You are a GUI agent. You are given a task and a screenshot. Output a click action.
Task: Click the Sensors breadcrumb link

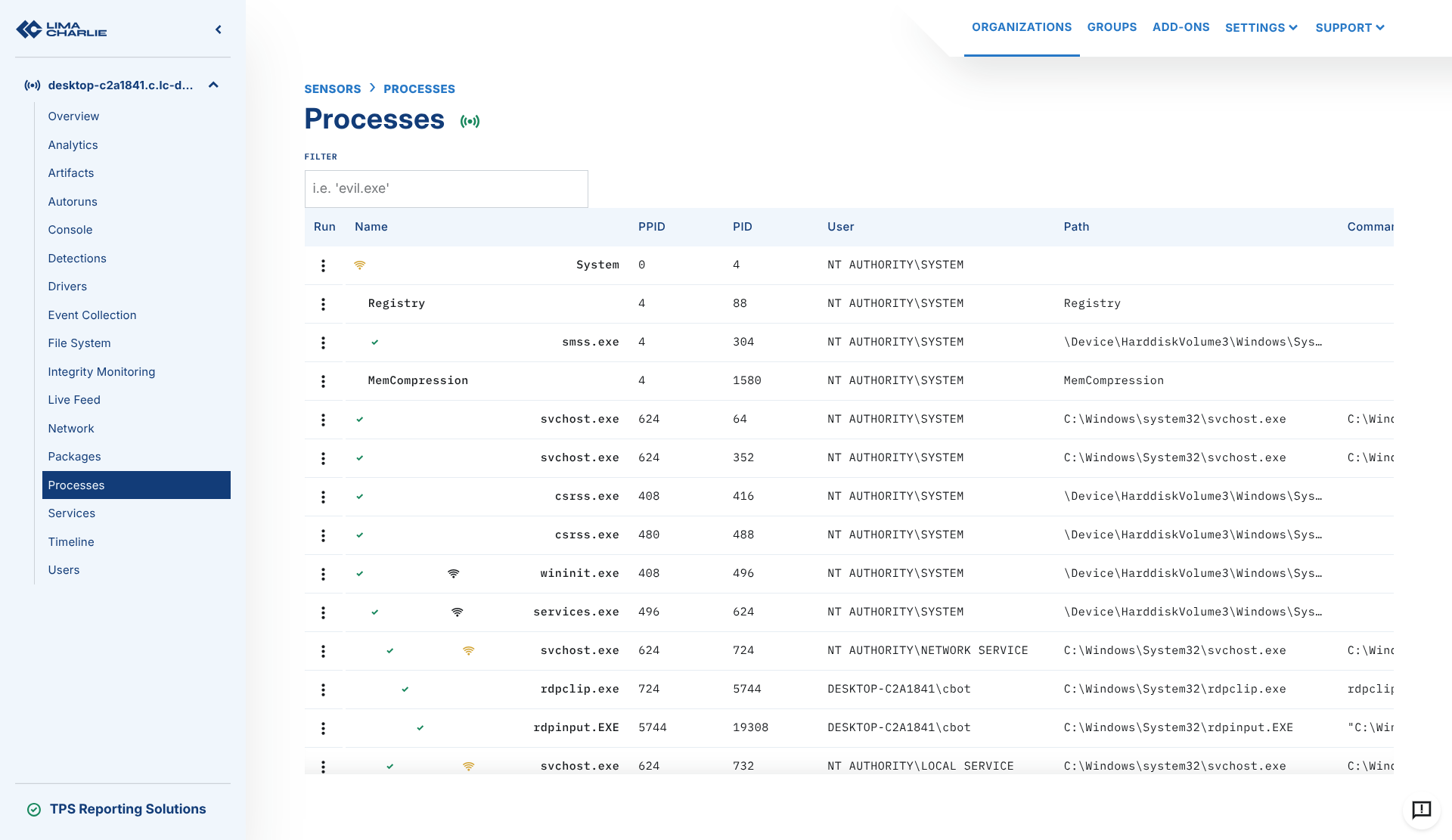332,89
